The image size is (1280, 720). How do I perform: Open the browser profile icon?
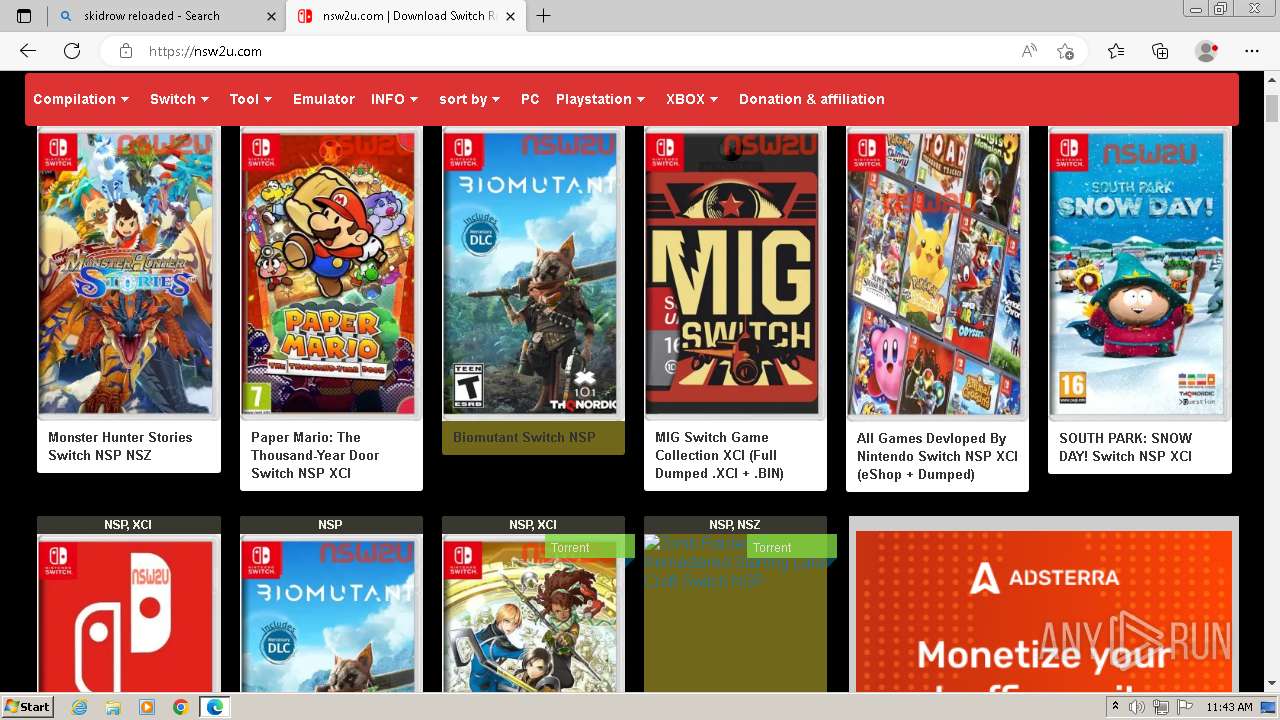click(1206, 51)
